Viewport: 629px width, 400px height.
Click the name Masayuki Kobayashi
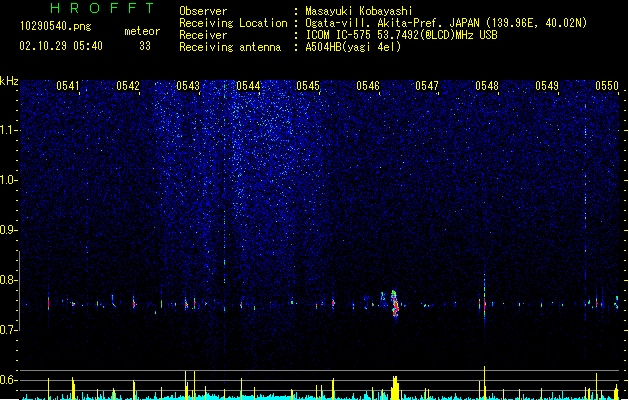click(359, 11)
